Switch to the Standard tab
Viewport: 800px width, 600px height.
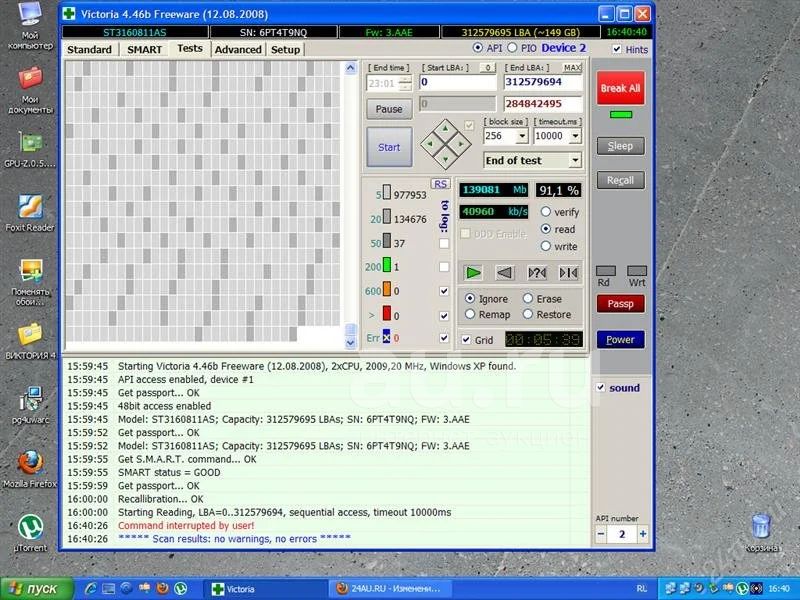(89, 49)
